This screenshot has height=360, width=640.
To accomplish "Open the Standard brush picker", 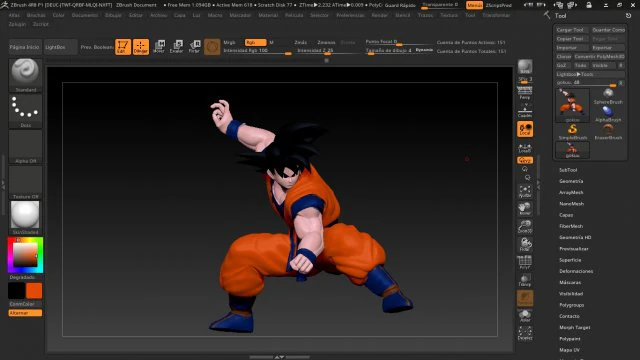I will point(25,76).
